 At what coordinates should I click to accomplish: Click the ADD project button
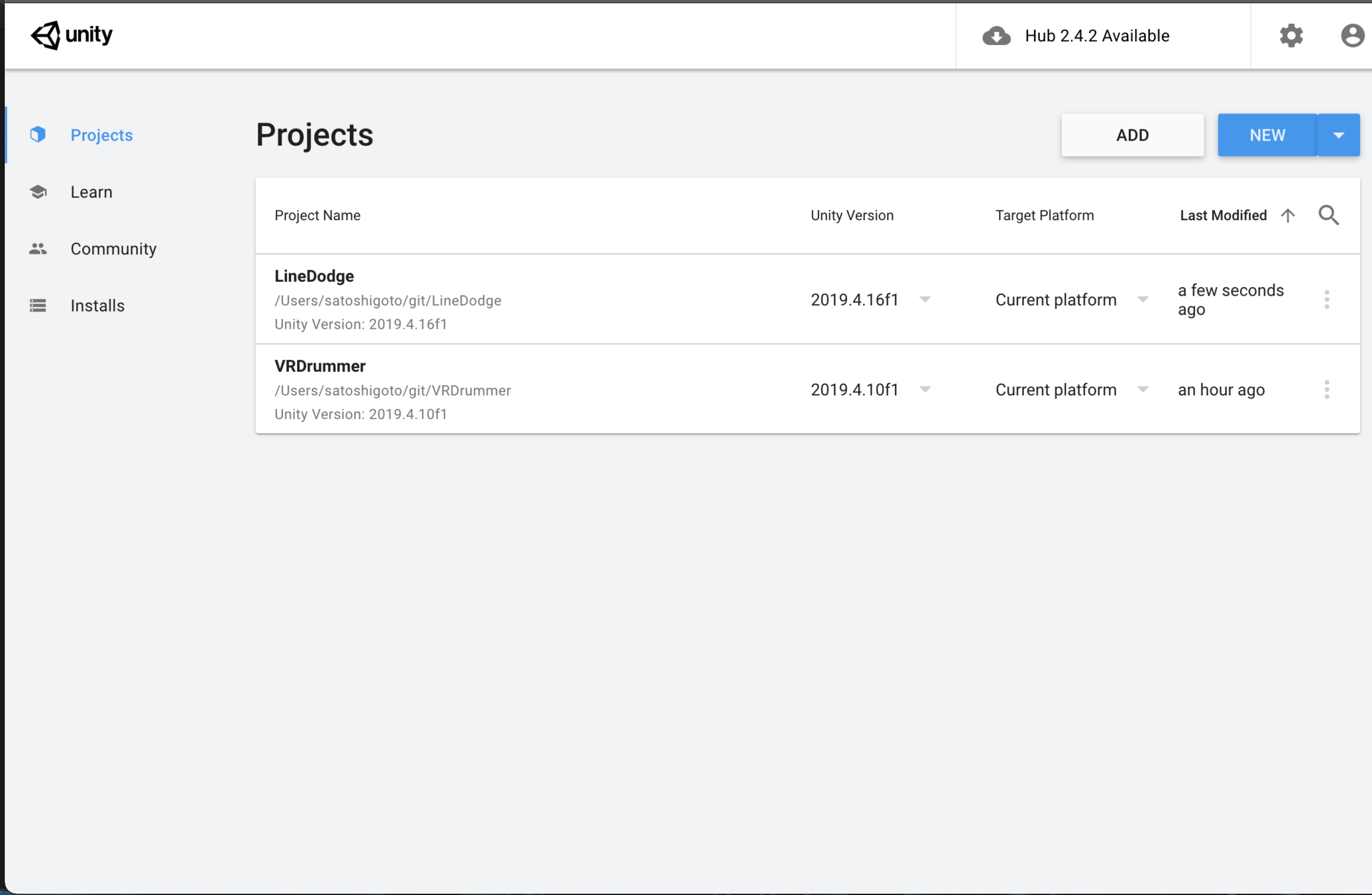pos(1132,135)
